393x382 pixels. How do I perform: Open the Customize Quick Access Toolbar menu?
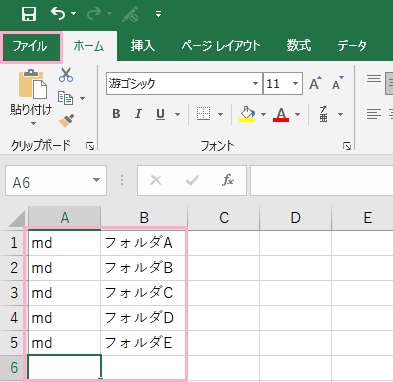(159, 14)
